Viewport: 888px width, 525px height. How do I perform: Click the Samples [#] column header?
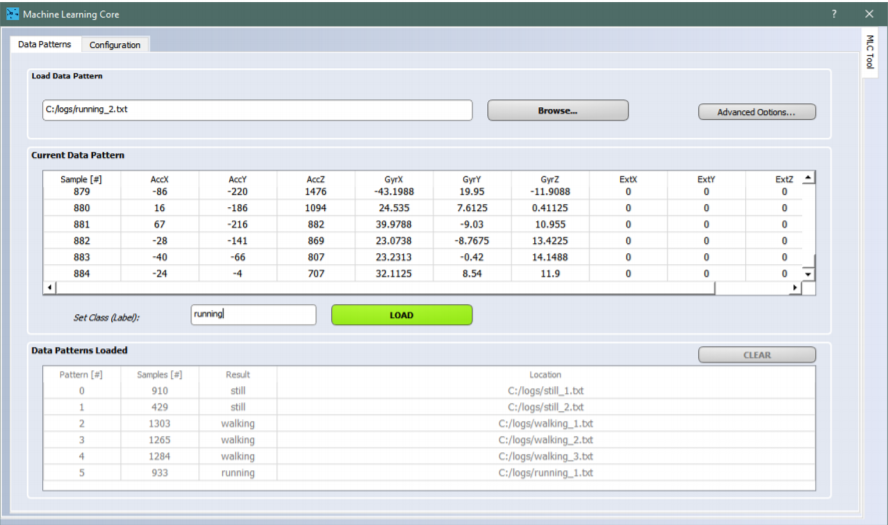(160, 374)
